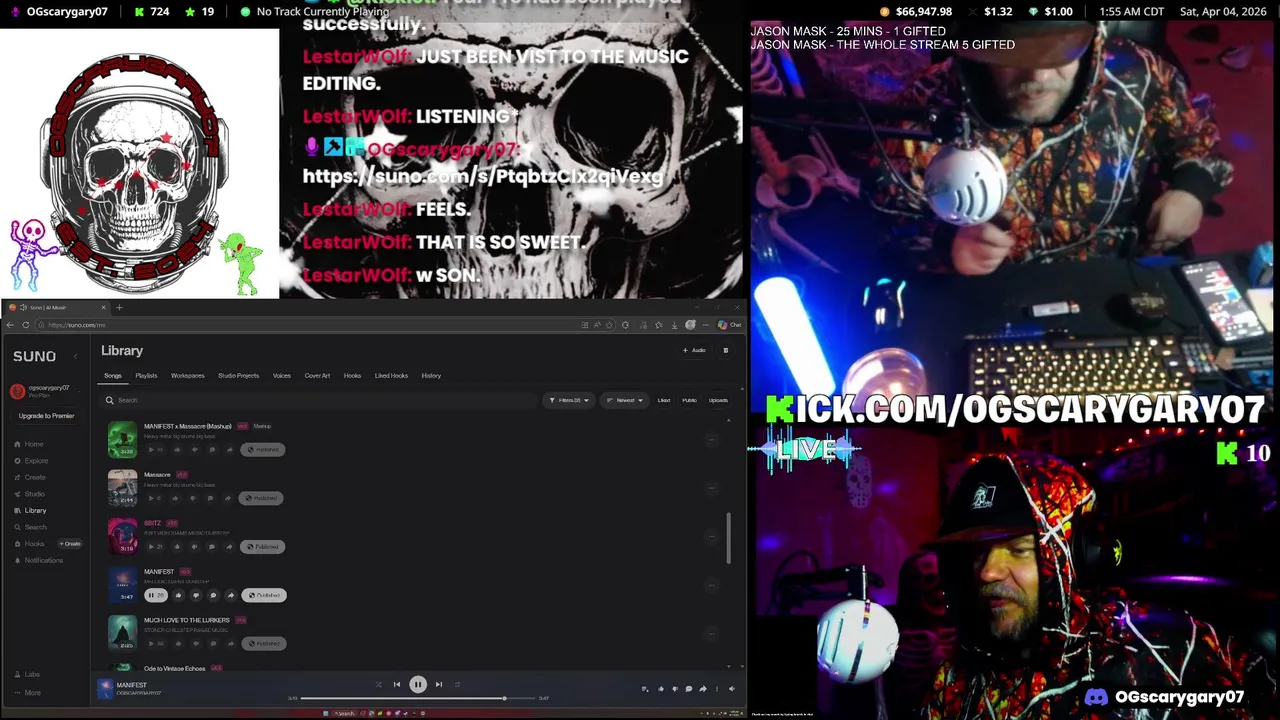Filter library by Liked
Viewport: 1280px width, 720px height.
663,400
